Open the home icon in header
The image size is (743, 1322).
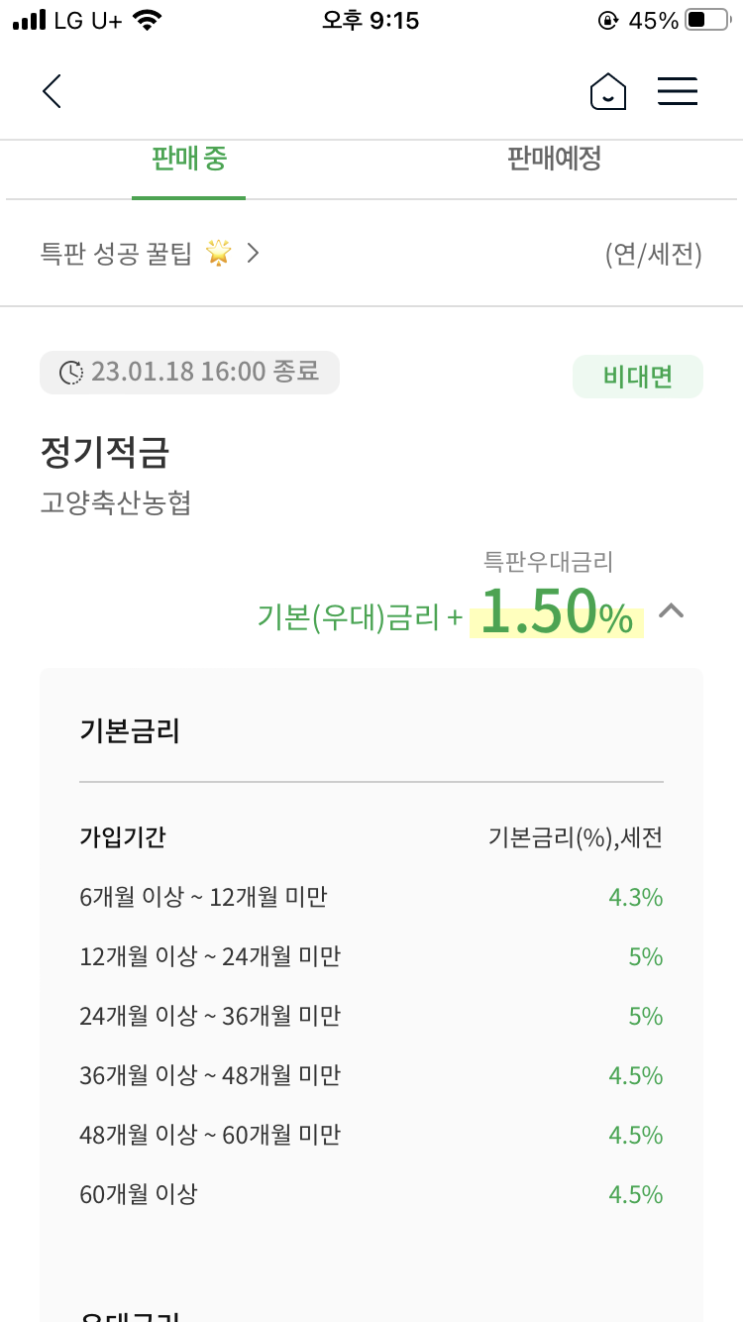(x=608, y=92)
